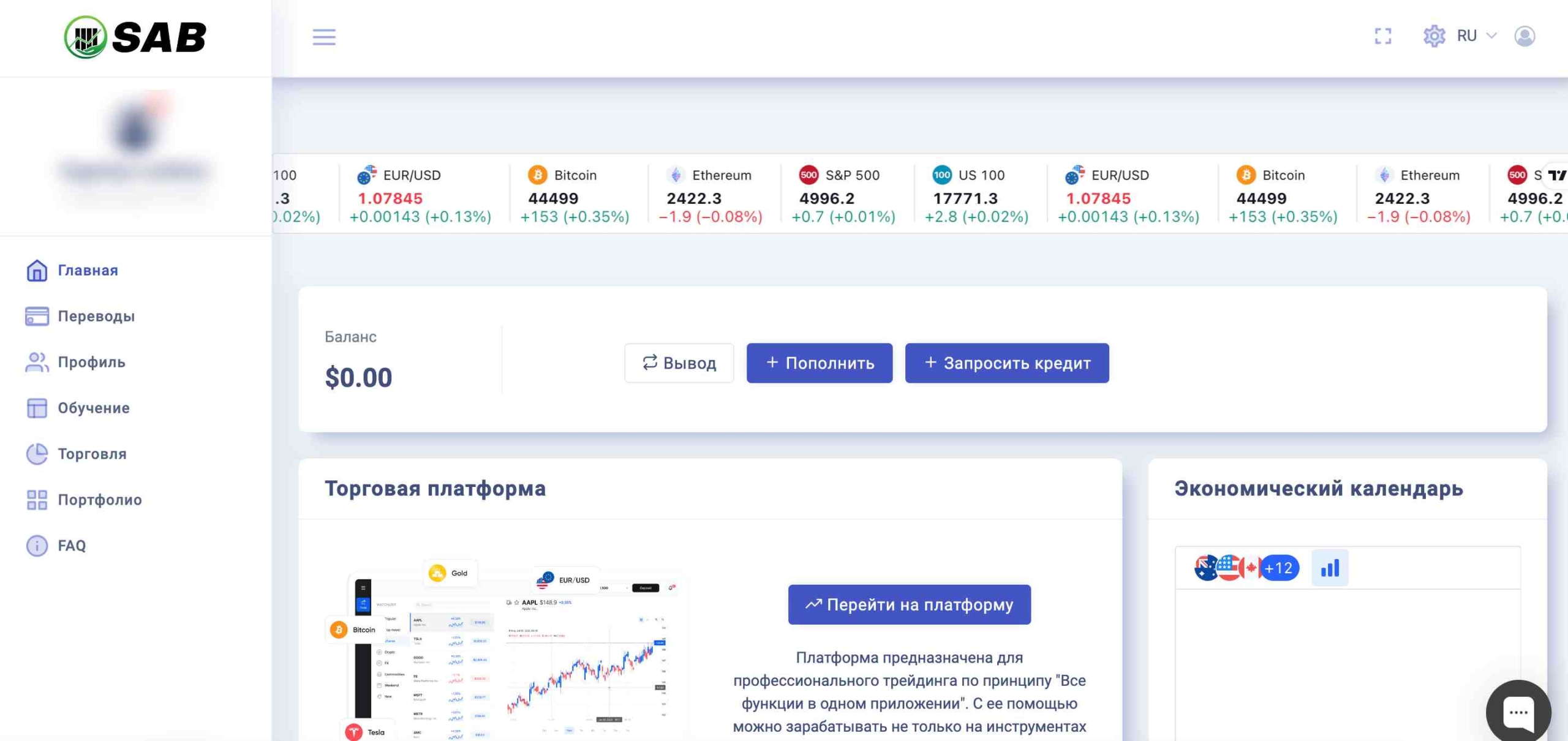Open the settings gear icon
Screen dimensions: 1568x741
click(x=1434, y=36)
